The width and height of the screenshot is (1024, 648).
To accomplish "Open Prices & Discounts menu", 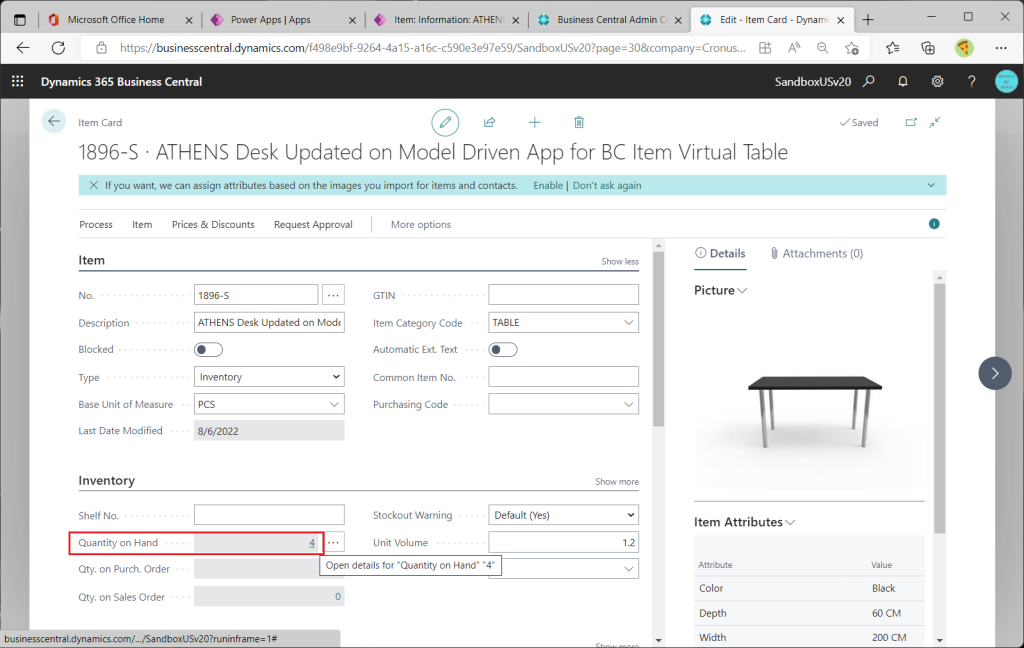I will point(213,225).
